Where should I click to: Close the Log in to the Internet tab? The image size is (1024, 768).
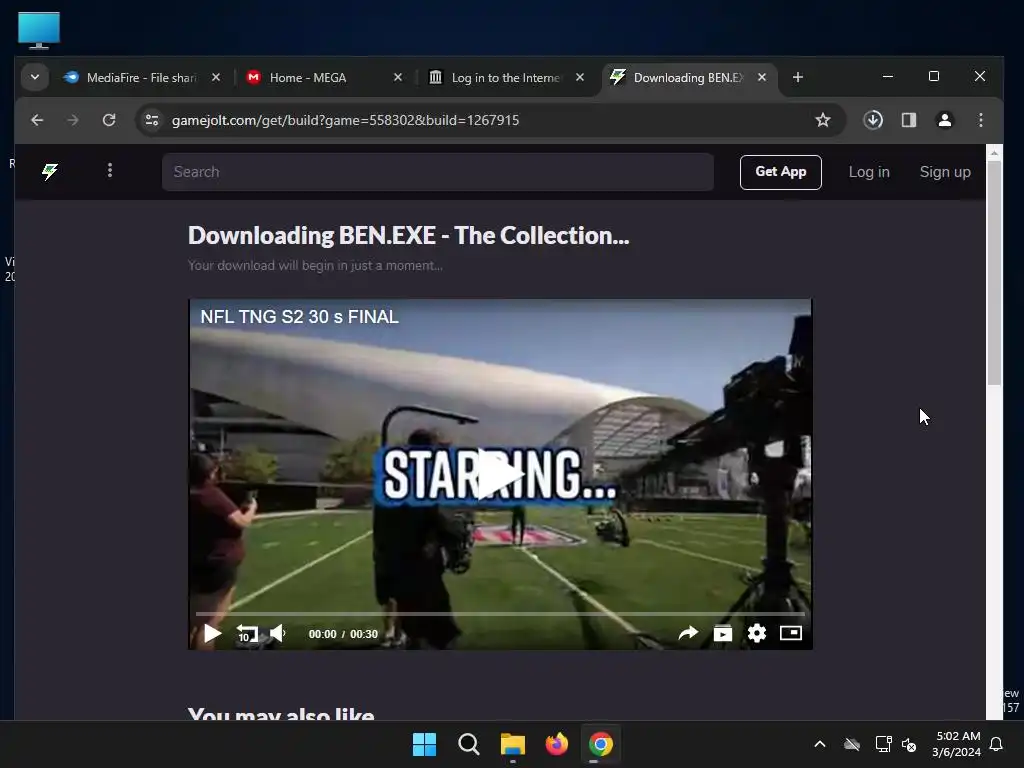pos(580,78)
